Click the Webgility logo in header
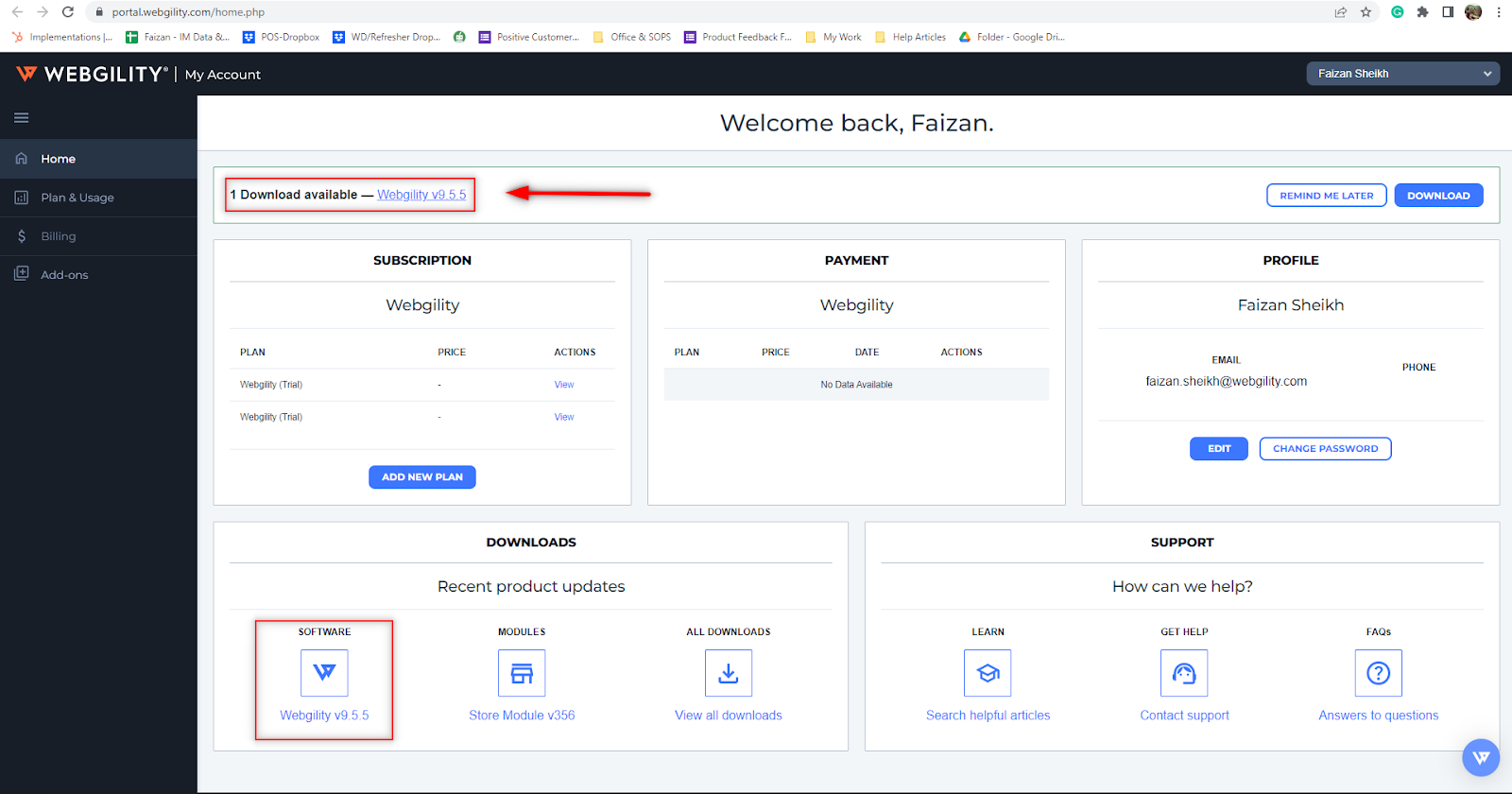Image resolution: width=1512 pixels, height=794 pixels. pos(93,74)
